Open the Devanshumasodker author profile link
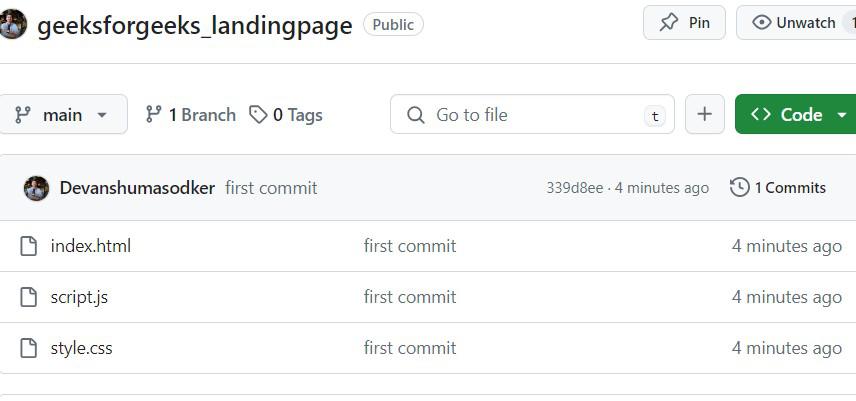Image resolution: width=856 pixels, height=401 pixels. coord(137,188)
